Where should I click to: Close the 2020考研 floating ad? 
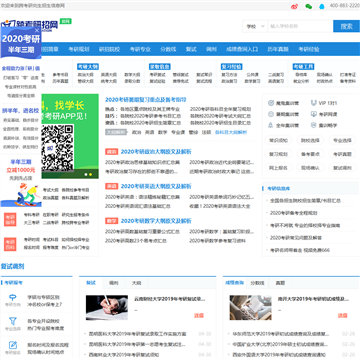point(37,30)
